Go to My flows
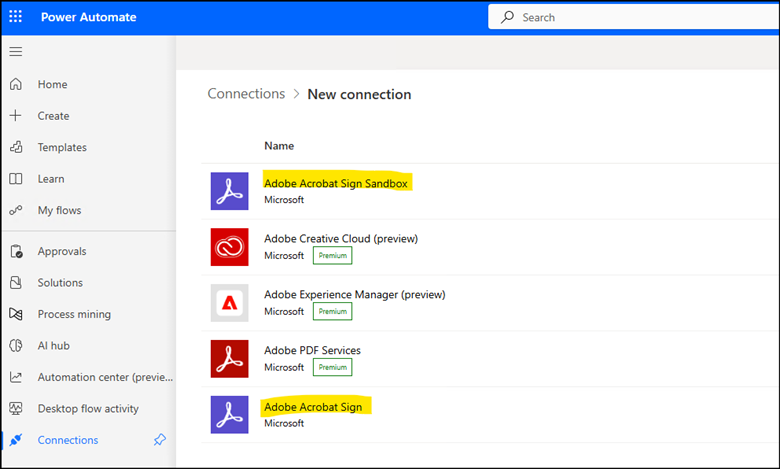The image size is (780, 469). click(59, 210)
